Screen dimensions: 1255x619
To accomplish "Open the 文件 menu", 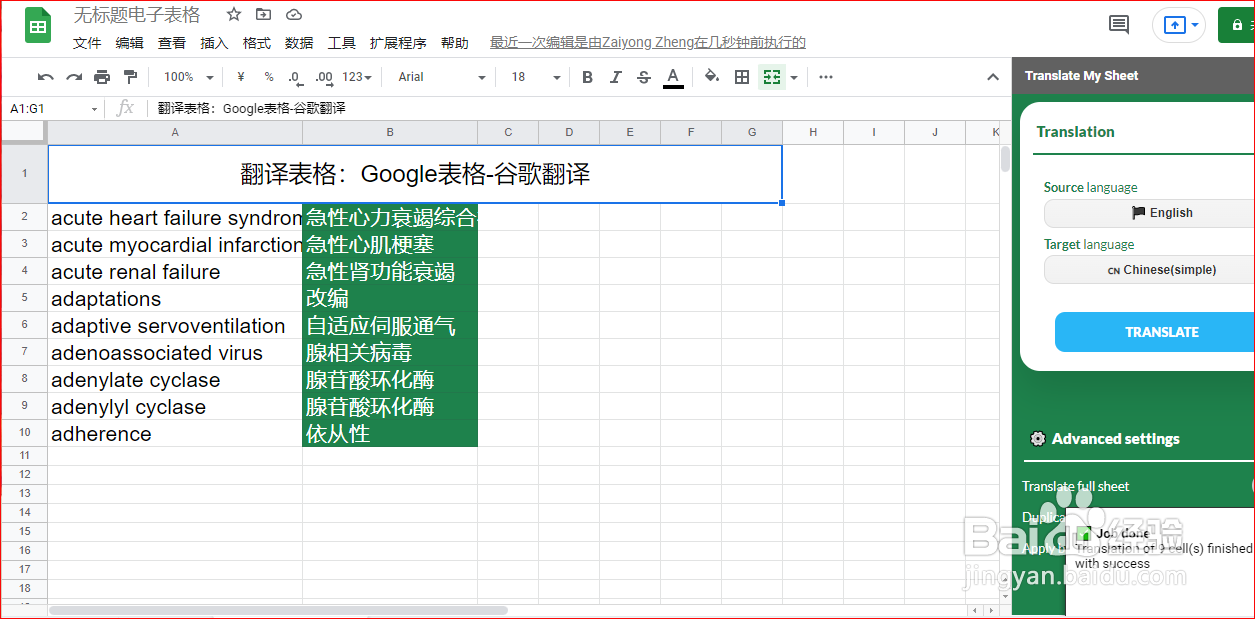I will 88,43.
